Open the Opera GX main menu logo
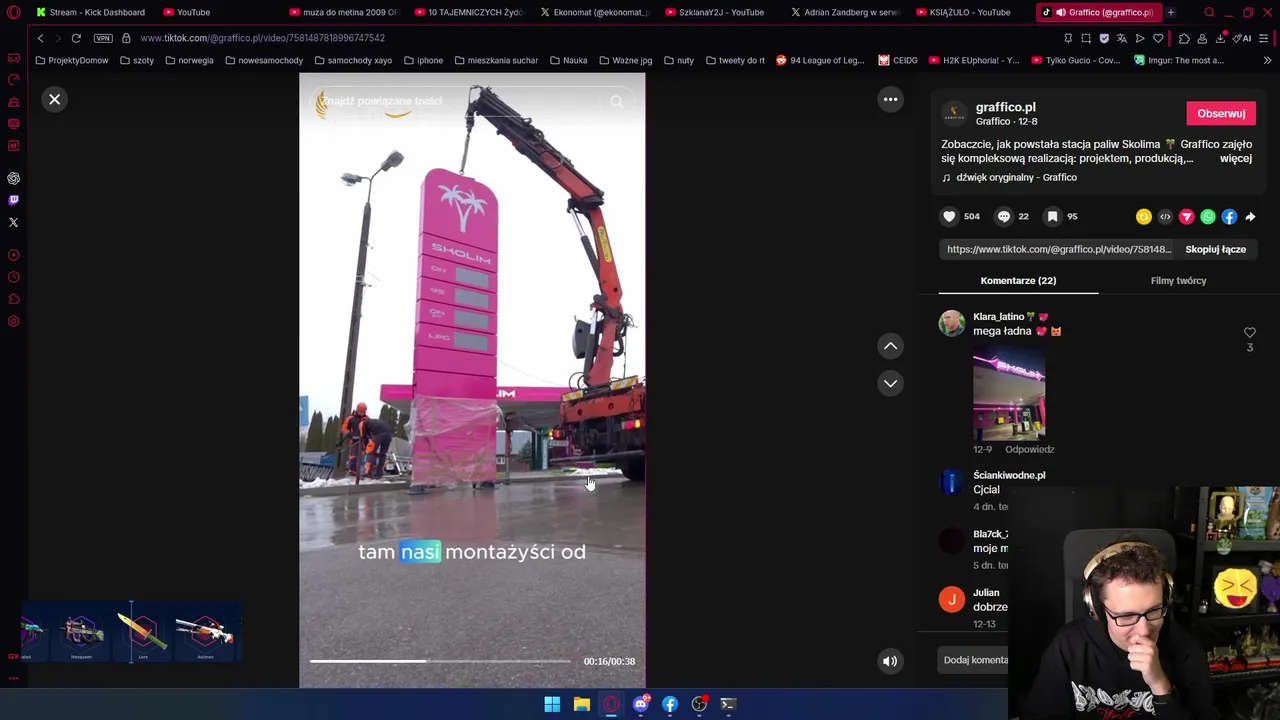 coord(13,12)
